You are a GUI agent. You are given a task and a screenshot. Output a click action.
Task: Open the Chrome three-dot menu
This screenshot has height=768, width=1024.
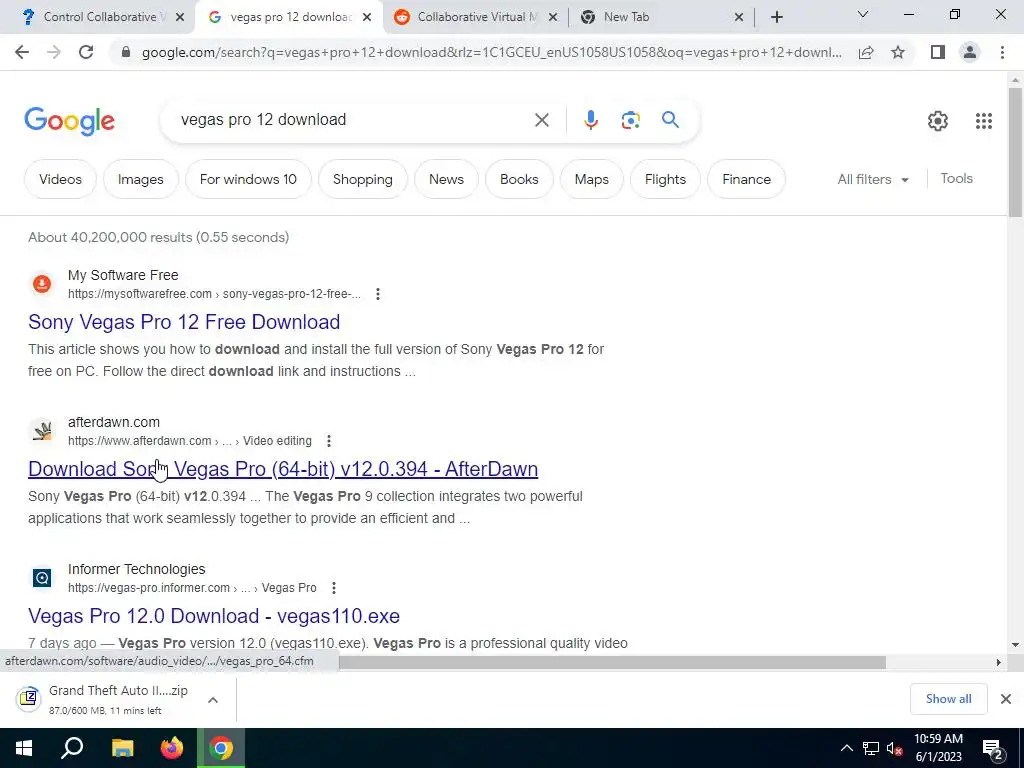1002,52
